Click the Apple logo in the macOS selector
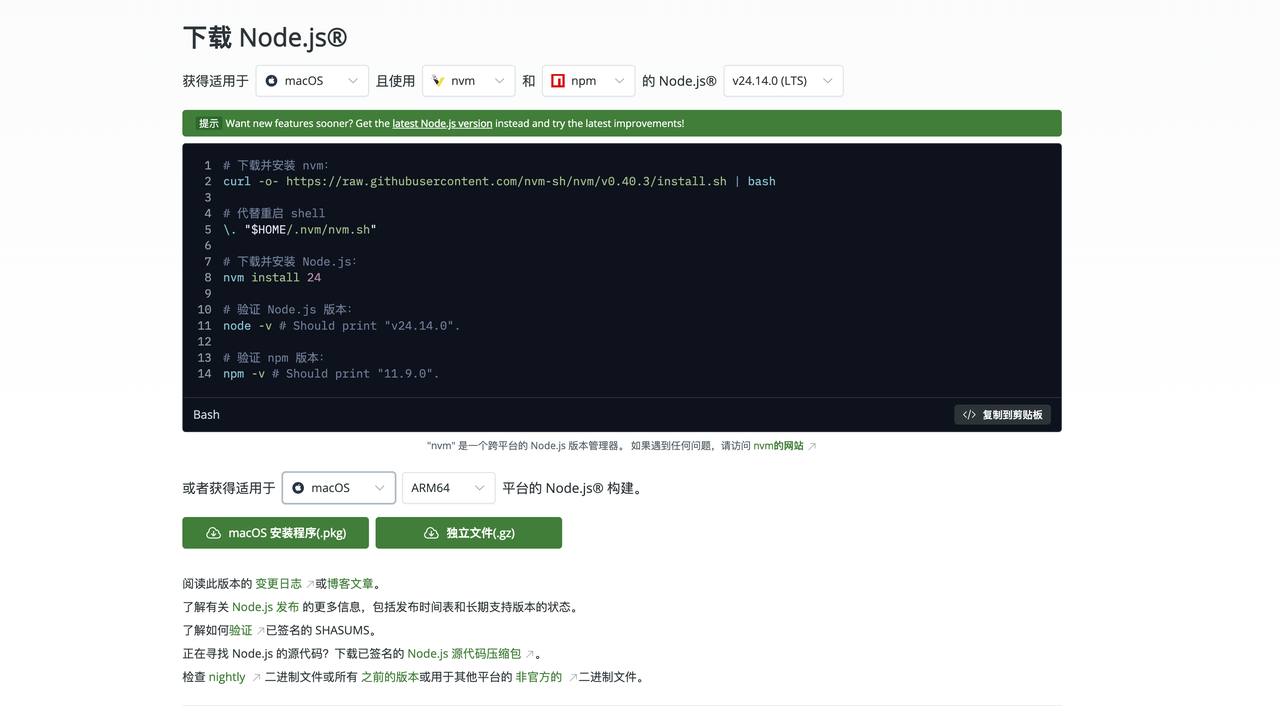 point(272,80)
